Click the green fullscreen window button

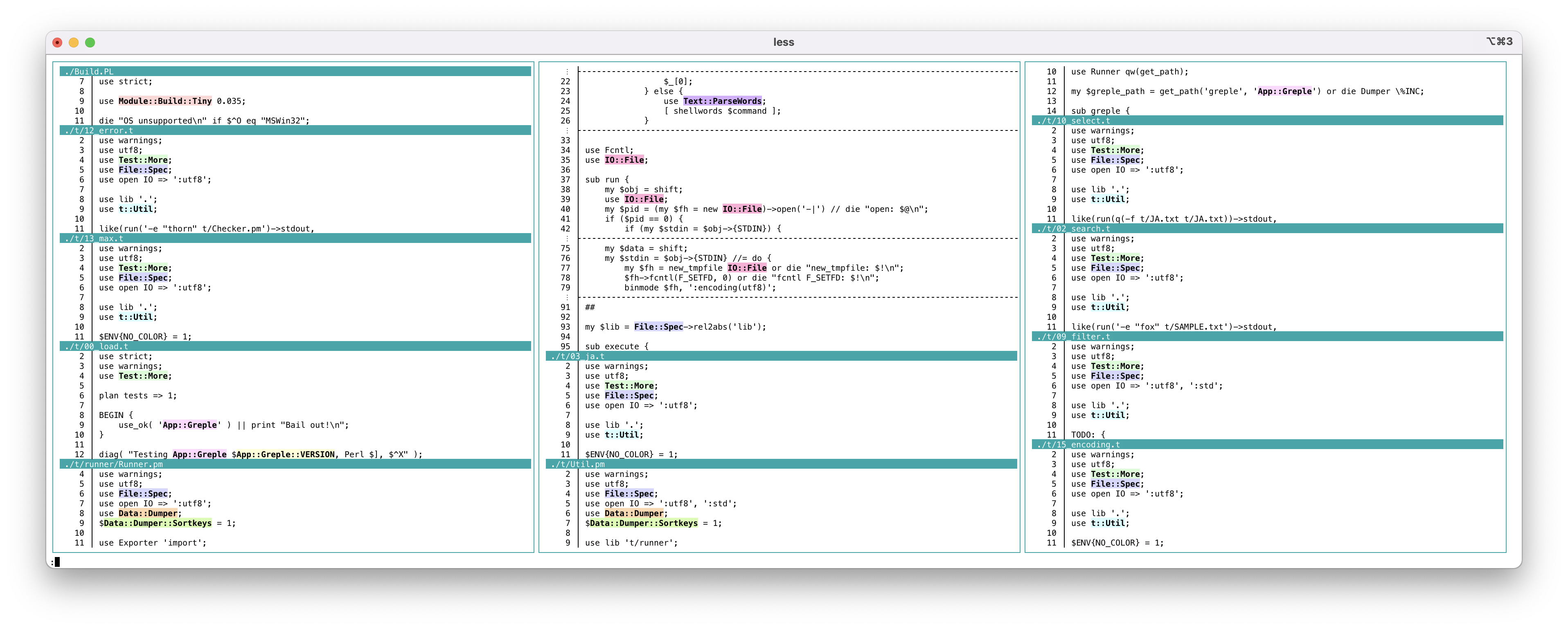[x=90, y=43]
